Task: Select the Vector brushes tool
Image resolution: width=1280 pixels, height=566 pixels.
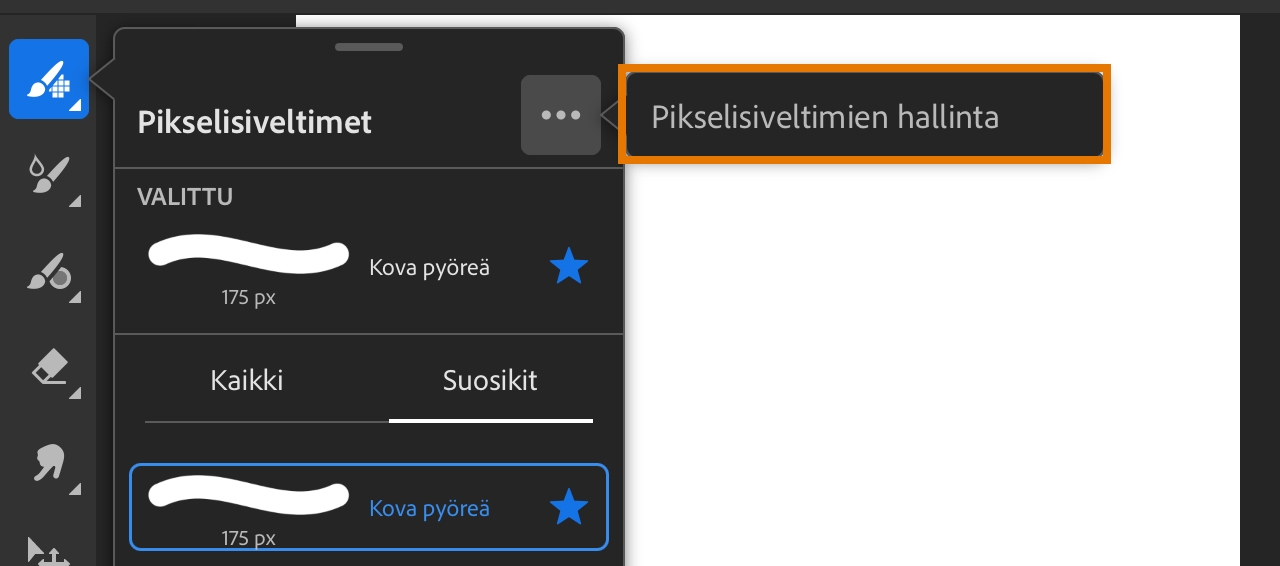Action: (46, 271)
